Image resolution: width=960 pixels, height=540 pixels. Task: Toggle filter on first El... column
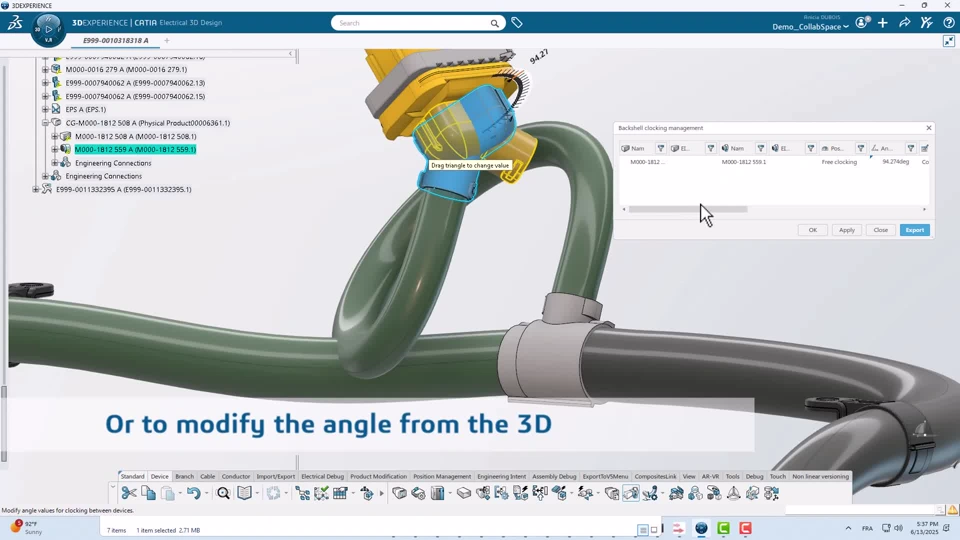[711, 148]
